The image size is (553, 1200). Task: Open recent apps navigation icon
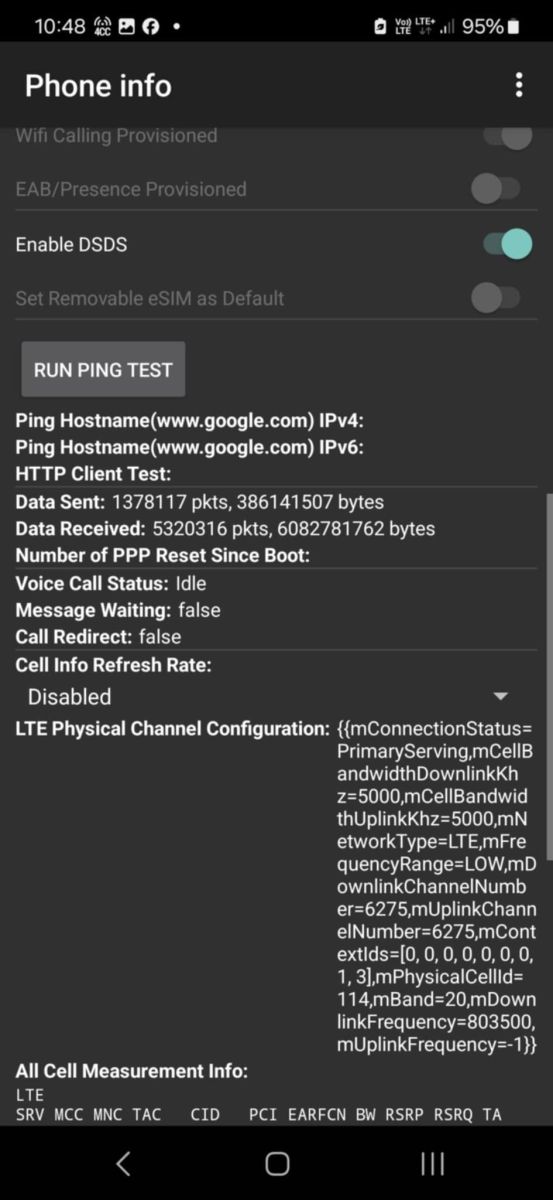tap(432, 1163)
